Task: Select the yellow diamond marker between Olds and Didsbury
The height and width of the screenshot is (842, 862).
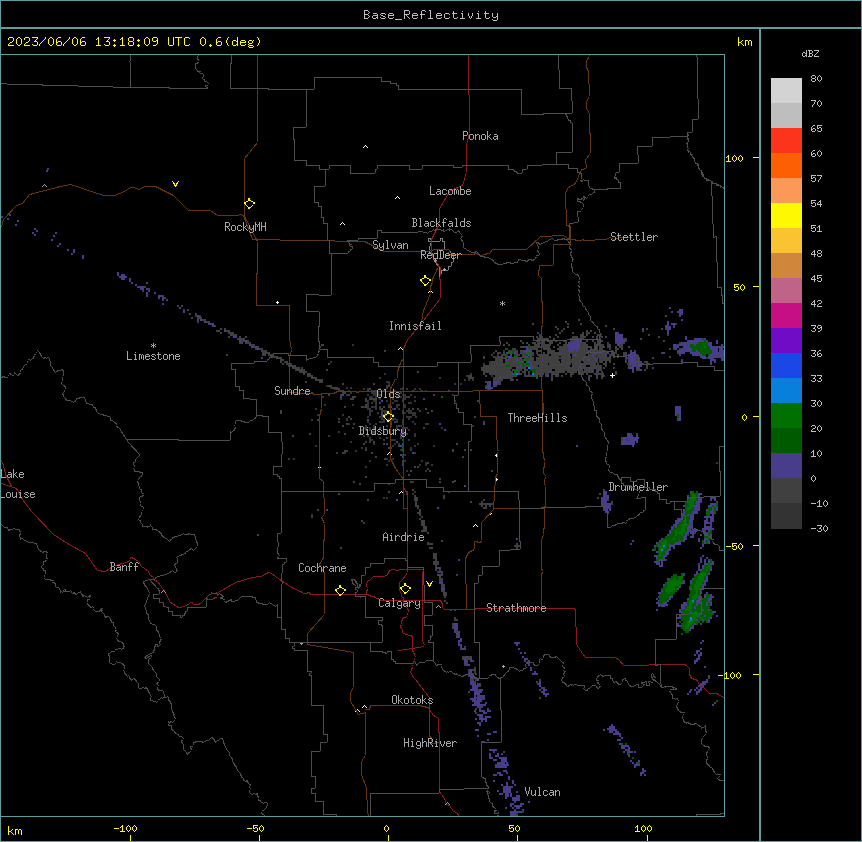Action: pyautogui.click(x=388, y=416)
